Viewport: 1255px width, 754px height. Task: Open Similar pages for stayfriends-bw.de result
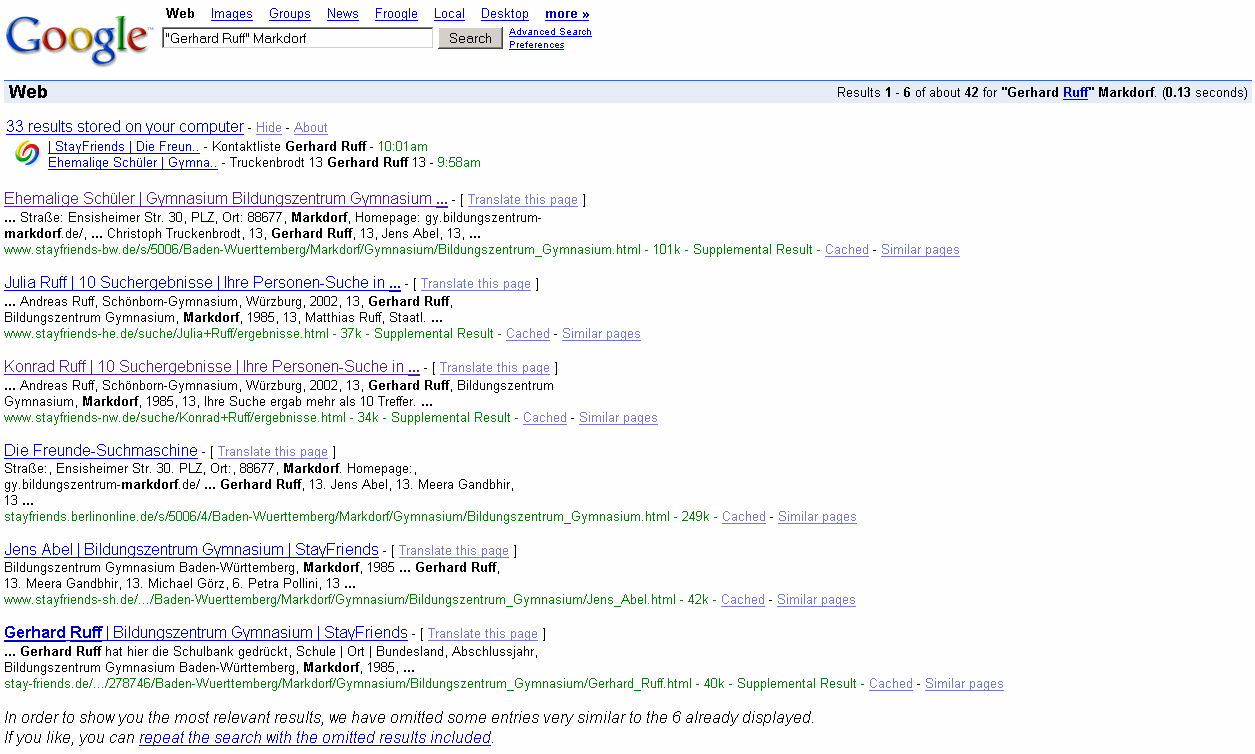[x=920, y=250]
